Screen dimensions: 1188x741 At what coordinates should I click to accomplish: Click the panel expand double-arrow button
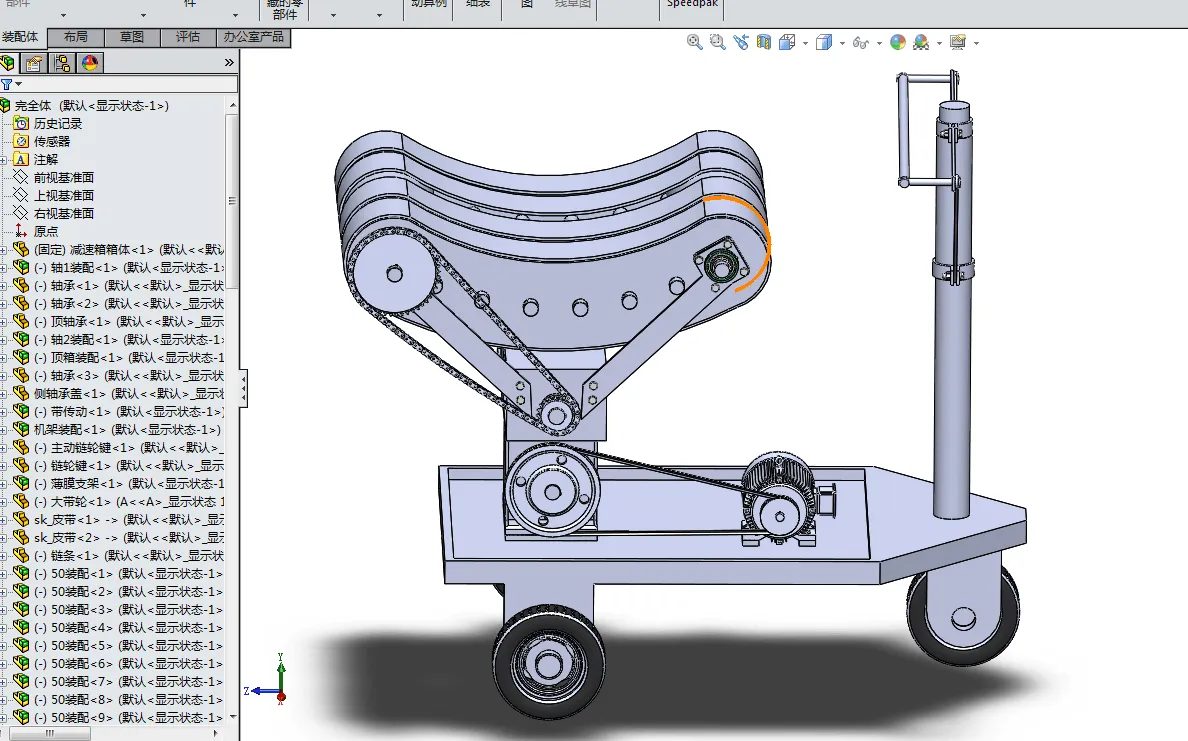pyautogui.click(x=229, y=63)
